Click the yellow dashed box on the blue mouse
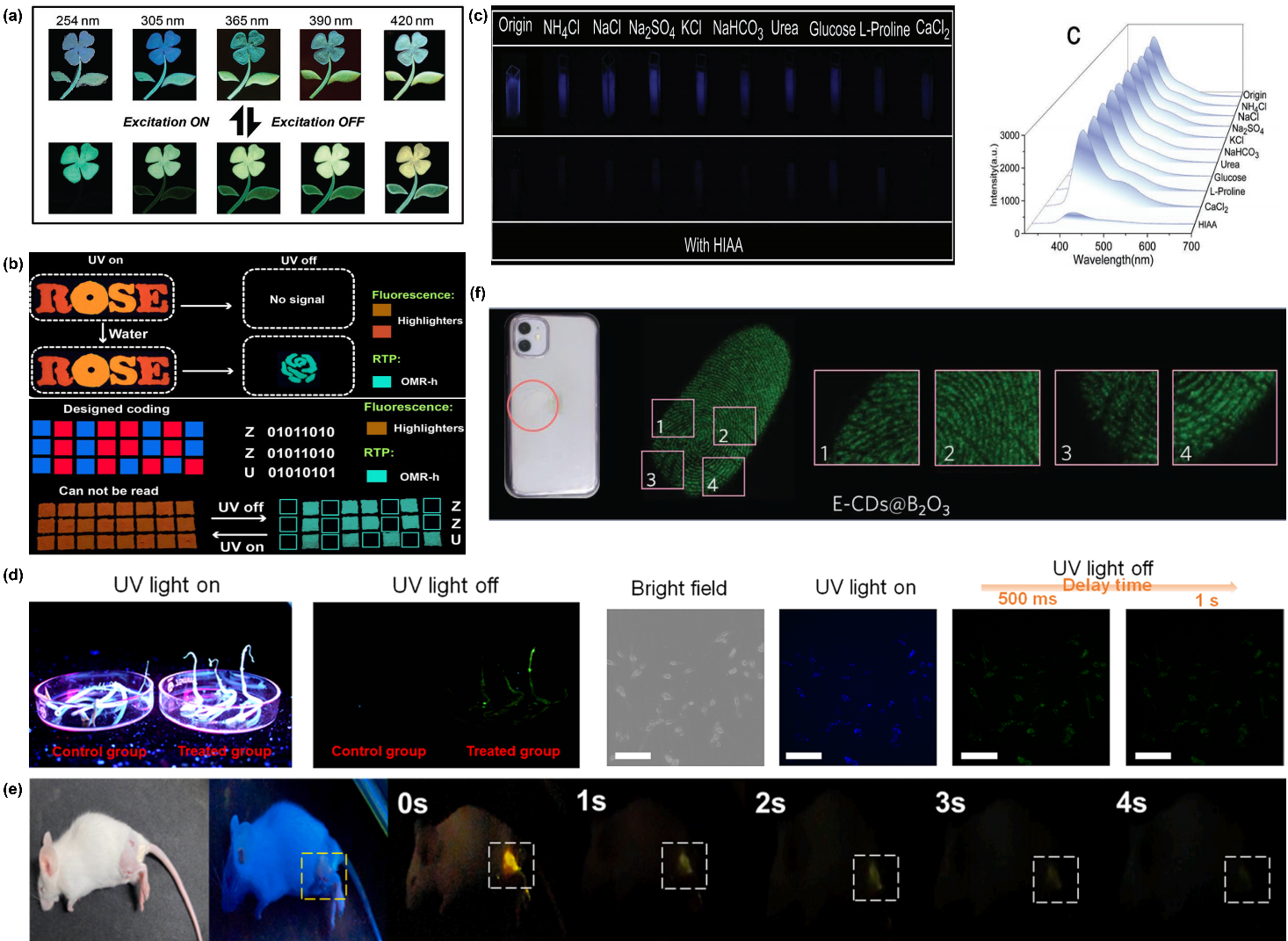Screen dimensions: 1288x941 [323, 875]
